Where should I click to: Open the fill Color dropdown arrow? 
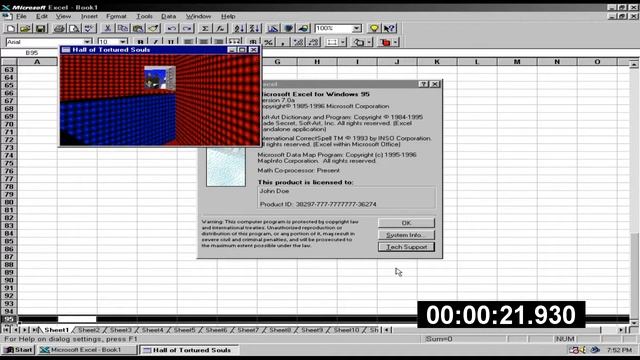[369, 42]
